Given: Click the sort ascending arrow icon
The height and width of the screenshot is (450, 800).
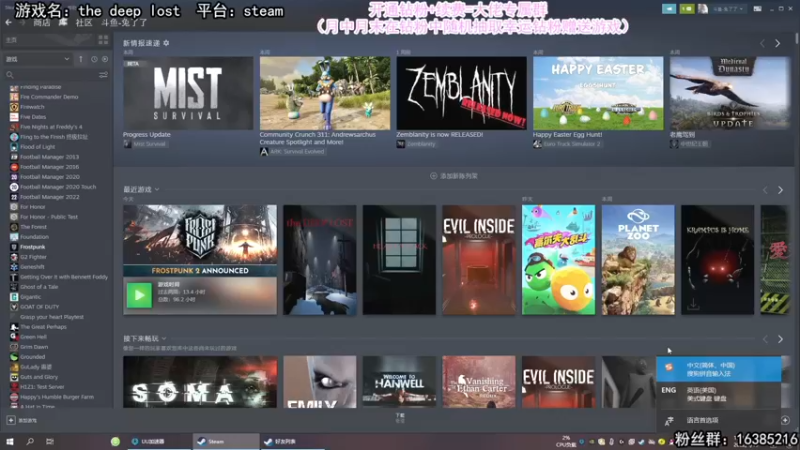Looking at the screenshot, I should tap(81, 59).
